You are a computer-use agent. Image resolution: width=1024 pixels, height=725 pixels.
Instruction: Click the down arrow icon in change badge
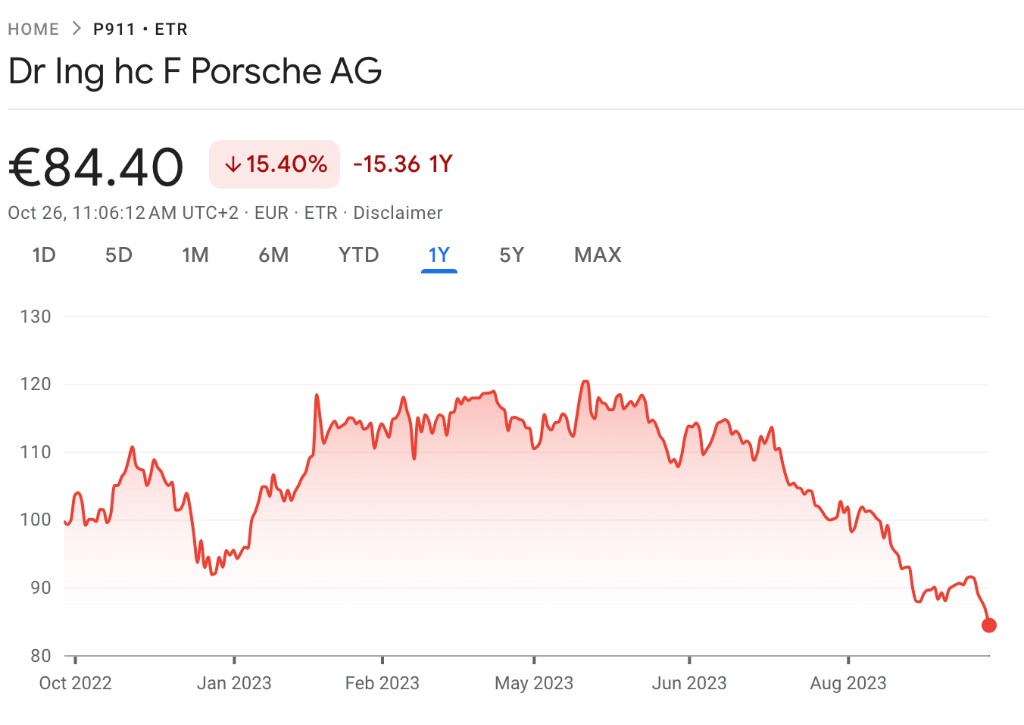click(x=233, y=164)
